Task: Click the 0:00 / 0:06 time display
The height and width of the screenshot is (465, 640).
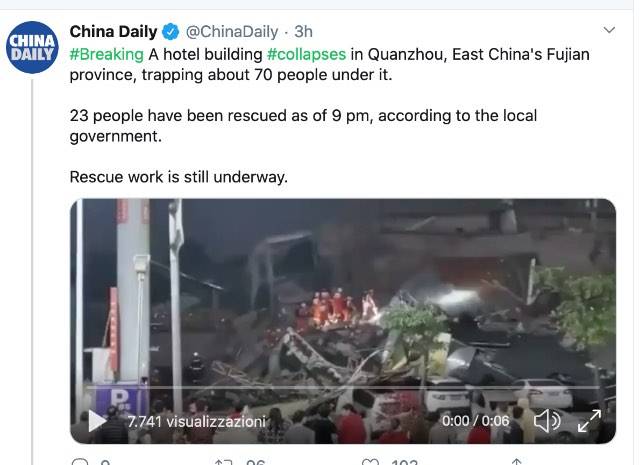Action: (476, 421)
